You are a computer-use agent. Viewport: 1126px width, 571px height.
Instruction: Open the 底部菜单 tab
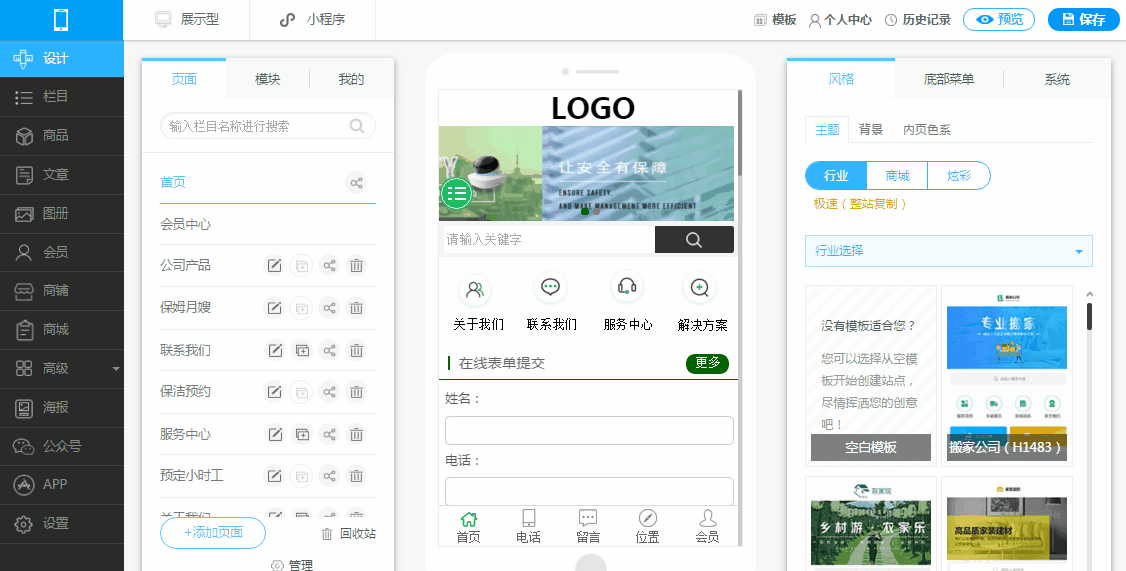click(948, 79)
